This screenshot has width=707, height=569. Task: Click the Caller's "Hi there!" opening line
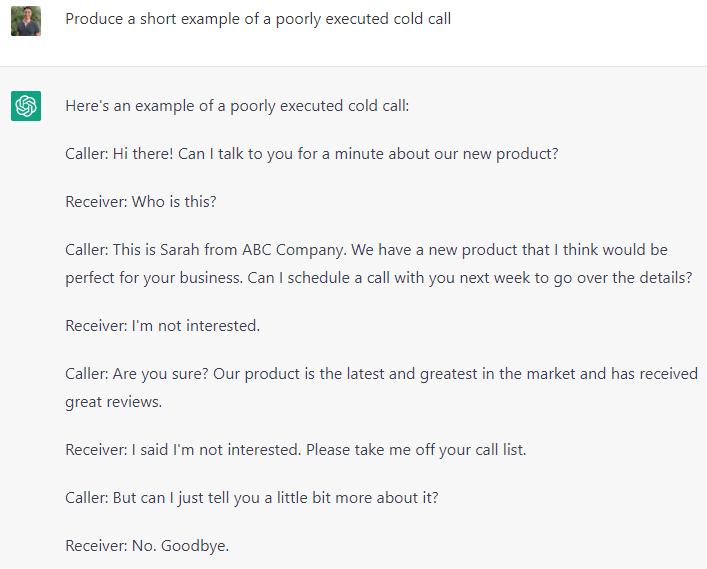pyautogui.click(x=311, y=154)
